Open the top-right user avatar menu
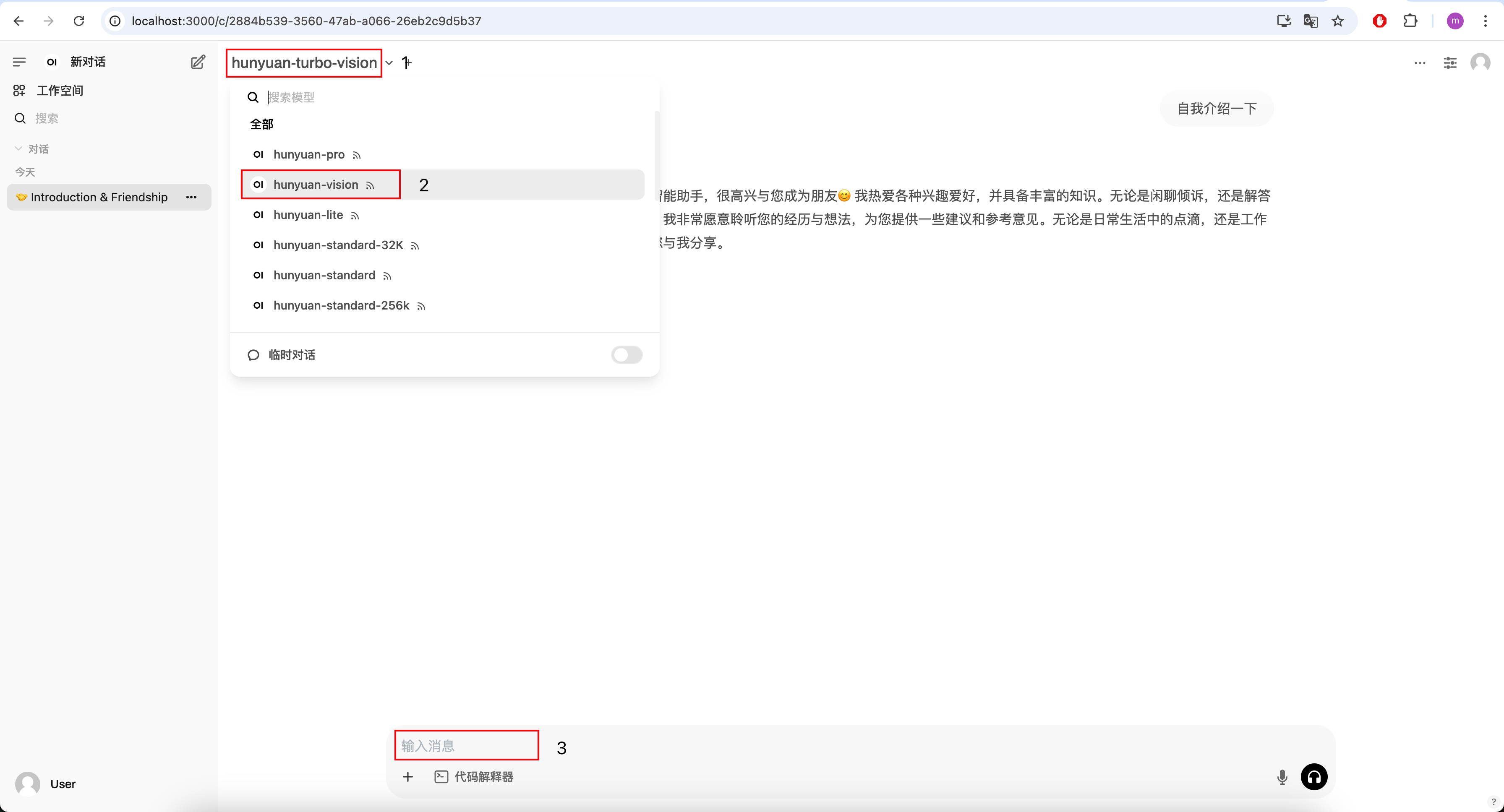This screenshot has width=1504, height=812. pos(1480,62)
